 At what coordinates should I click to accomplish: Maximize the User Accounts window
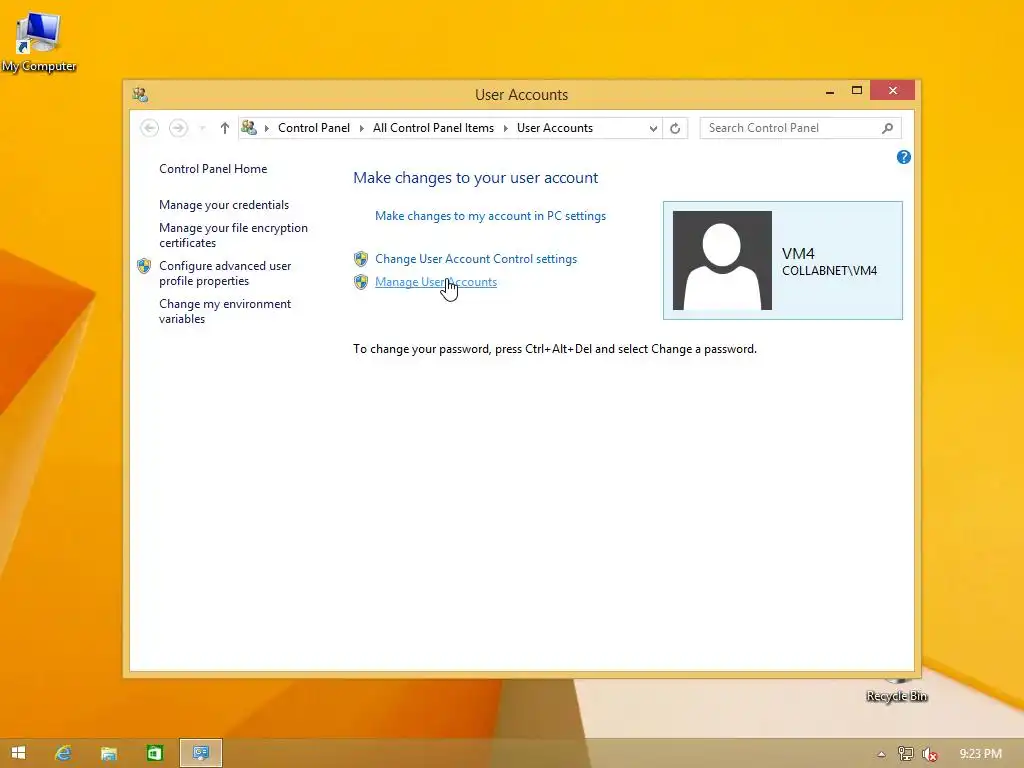[857, 91]
